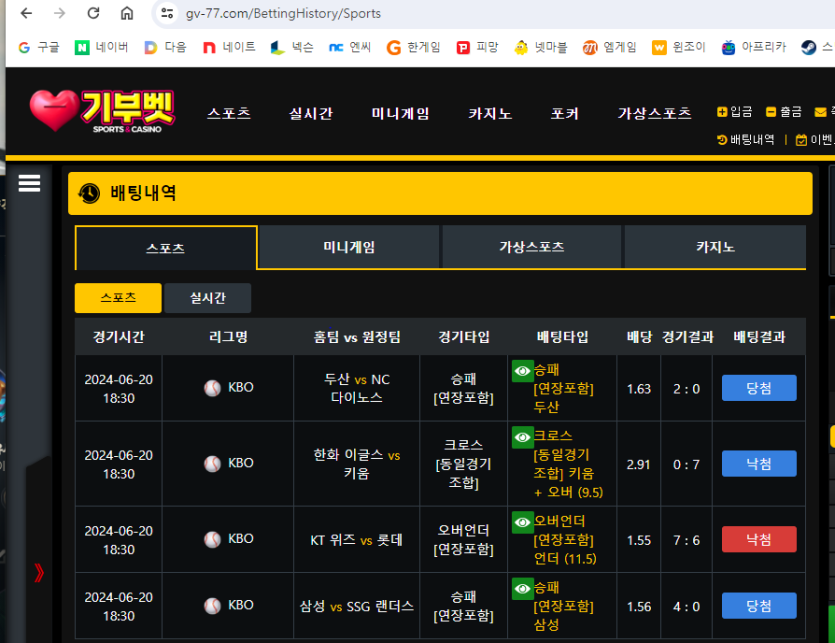Click the red 낙첨 result button
This screenshot has width=835, height=643.
point(759,540)
